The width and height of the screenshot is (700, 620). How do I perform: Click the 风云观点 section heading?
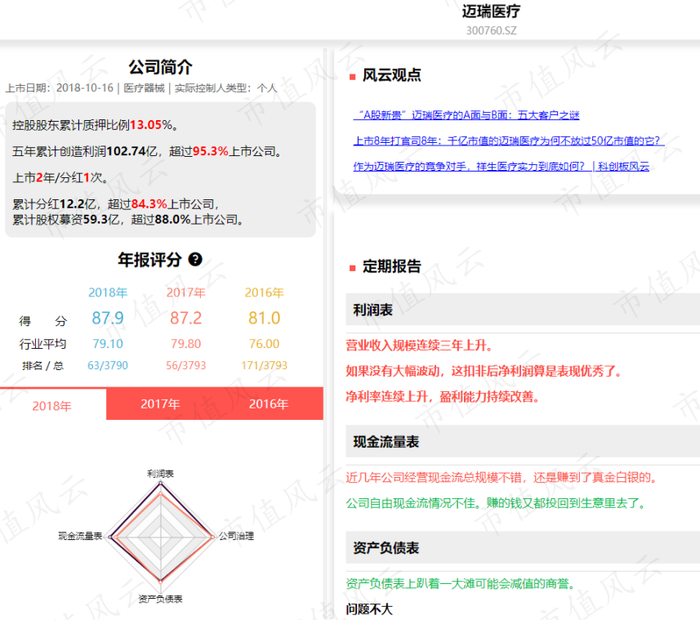[x=392, y=75]
